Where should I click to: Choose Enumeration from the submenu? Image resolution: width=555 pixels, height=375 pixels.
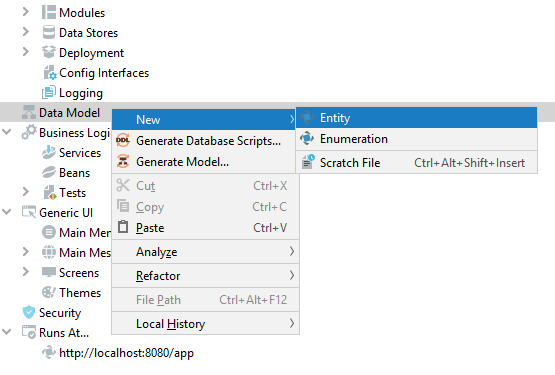(416, 139)
